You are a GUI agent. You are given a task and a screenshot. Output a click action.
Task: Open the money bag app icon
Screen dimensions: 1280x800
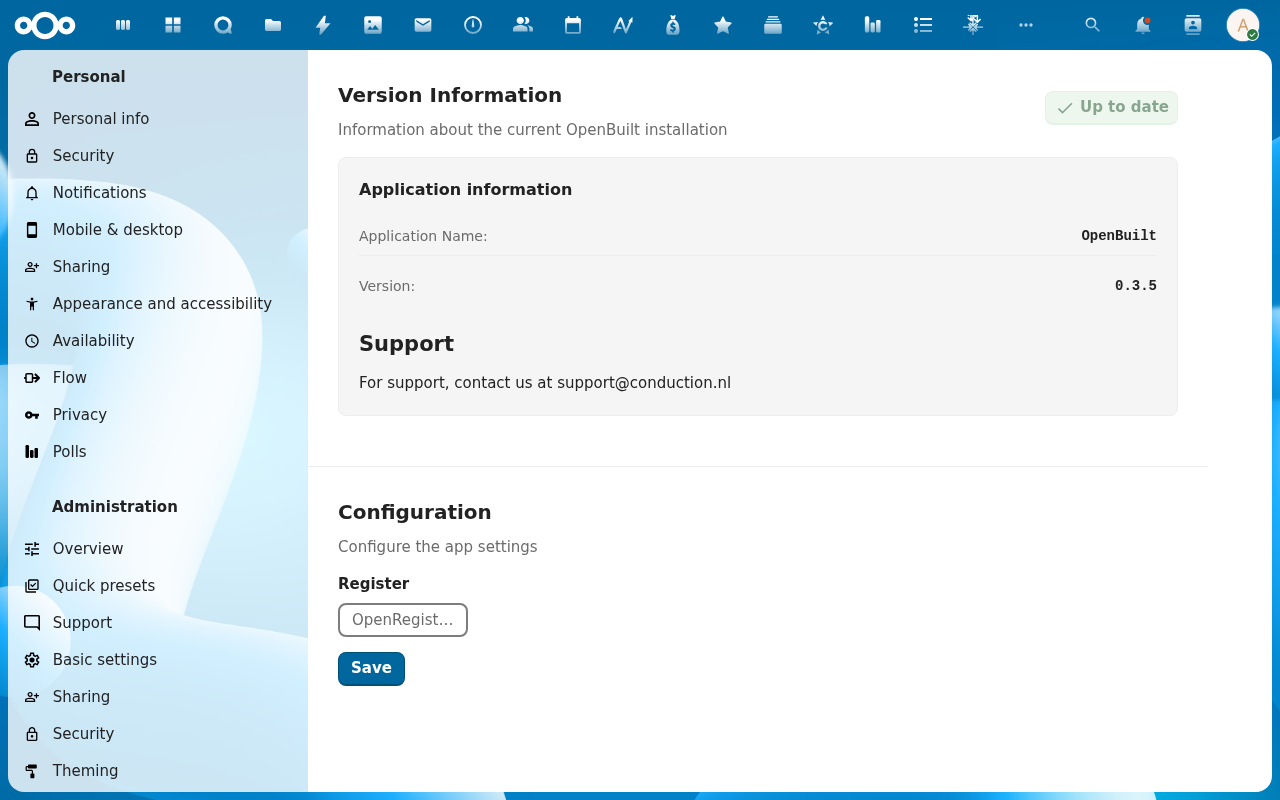point(673,25)
